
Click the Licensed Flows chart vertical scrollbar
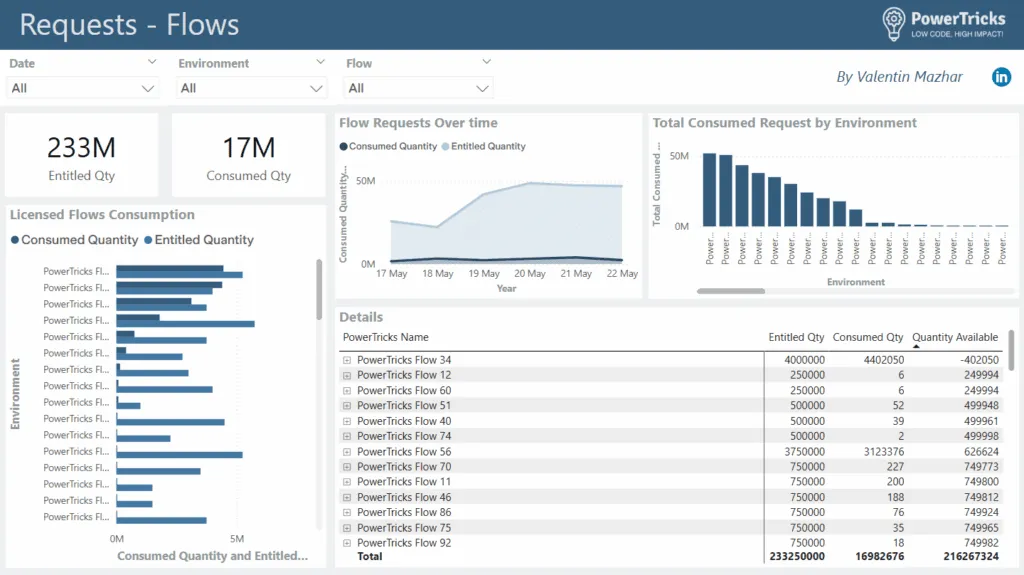tap(319, 289)
